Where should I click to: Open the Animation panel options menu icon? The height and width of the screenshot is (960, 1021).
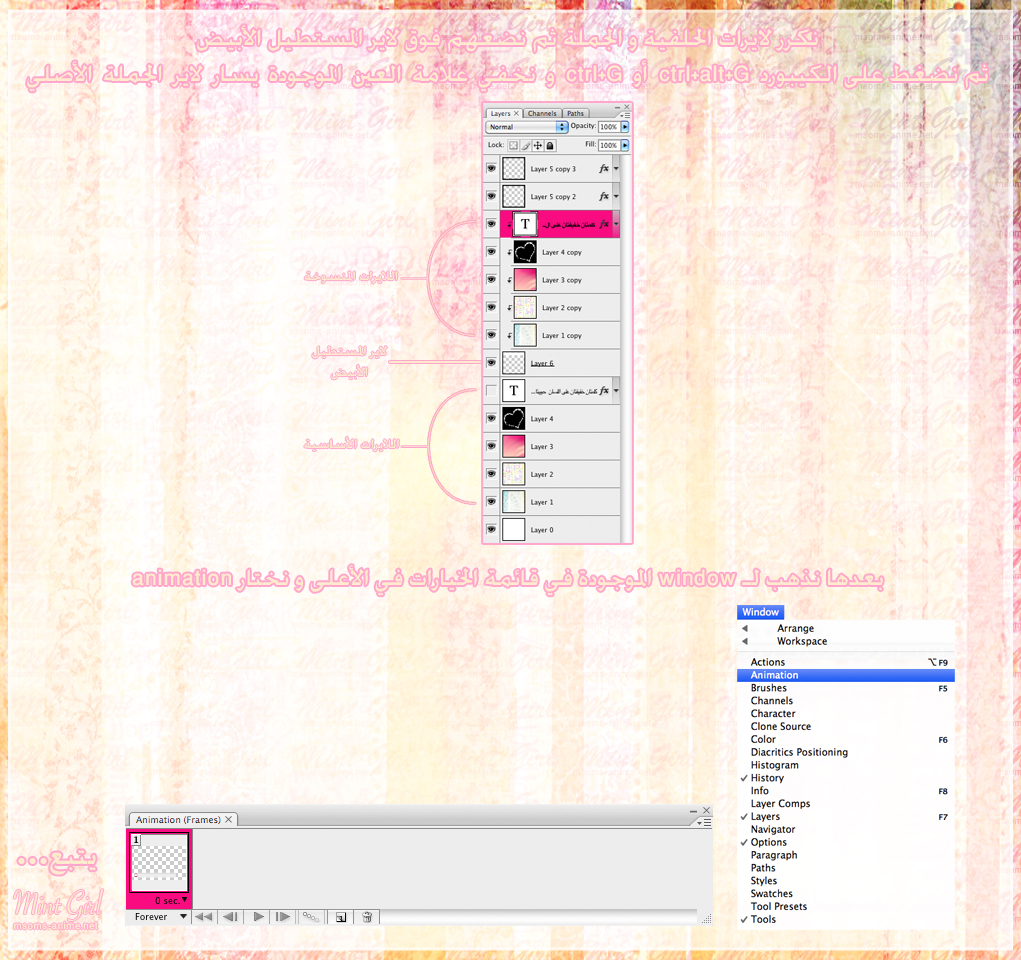tap(704, 823)
